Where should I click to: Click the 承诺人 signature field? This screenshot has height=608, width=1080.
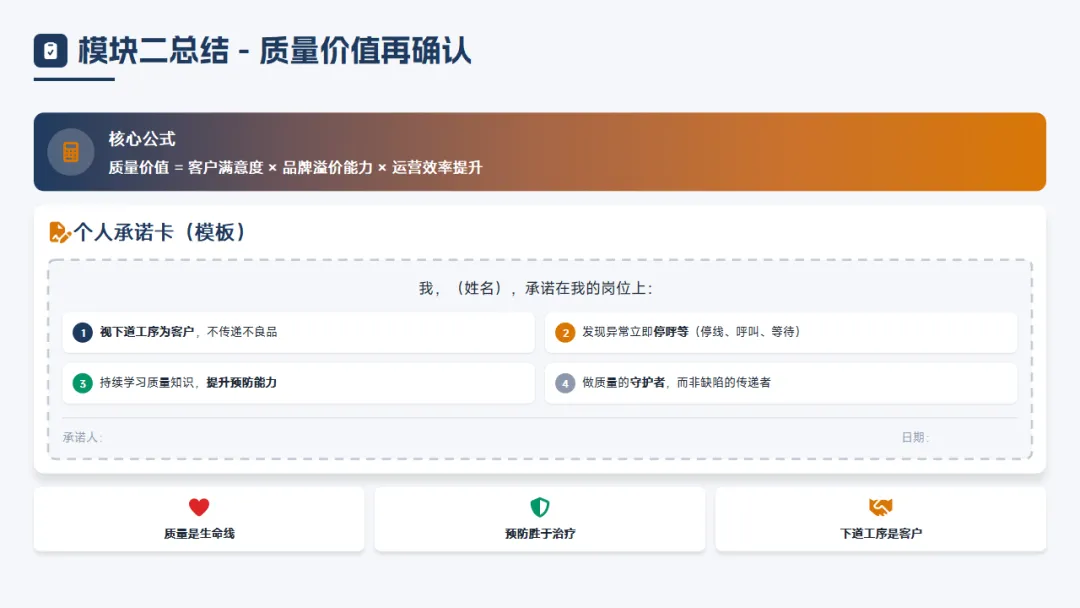click(x=83, y=438)
